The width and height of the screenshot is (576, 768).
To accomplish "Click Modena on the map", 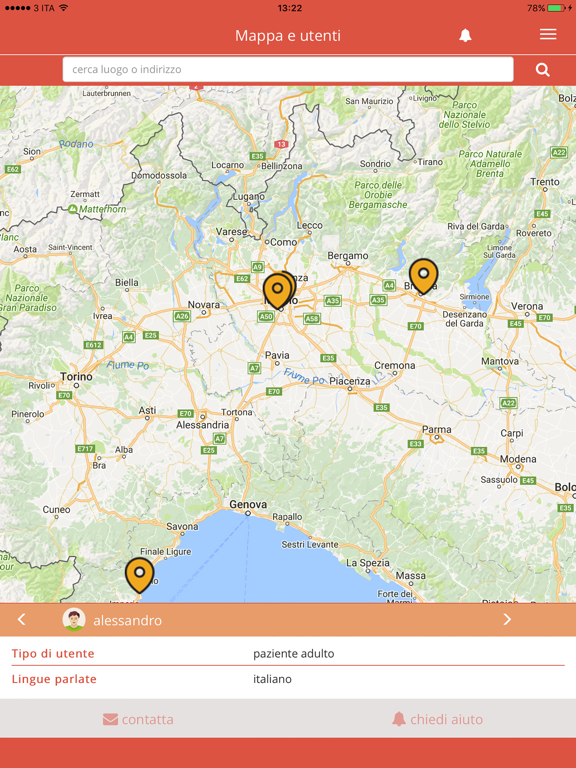I will [x=518, y=459].
